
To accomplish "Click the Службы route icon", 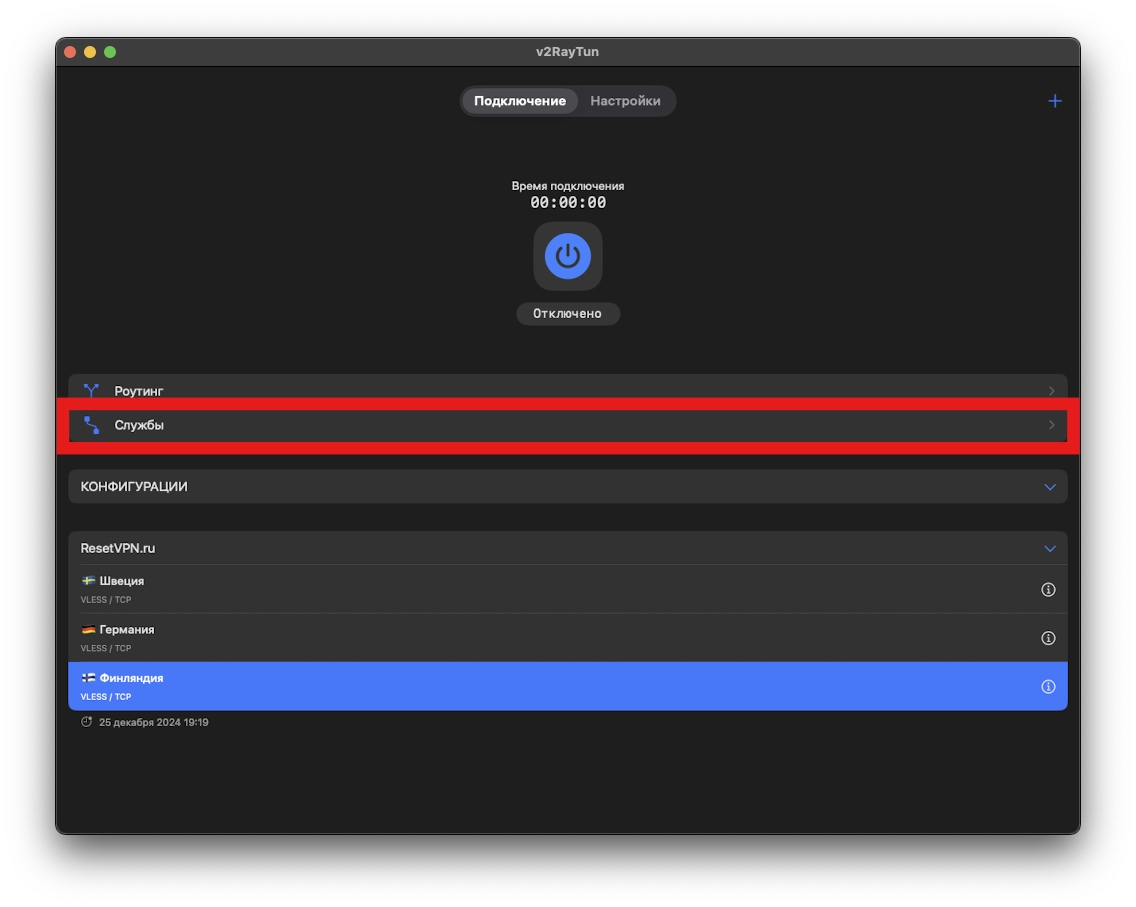I will click(92, 425).
